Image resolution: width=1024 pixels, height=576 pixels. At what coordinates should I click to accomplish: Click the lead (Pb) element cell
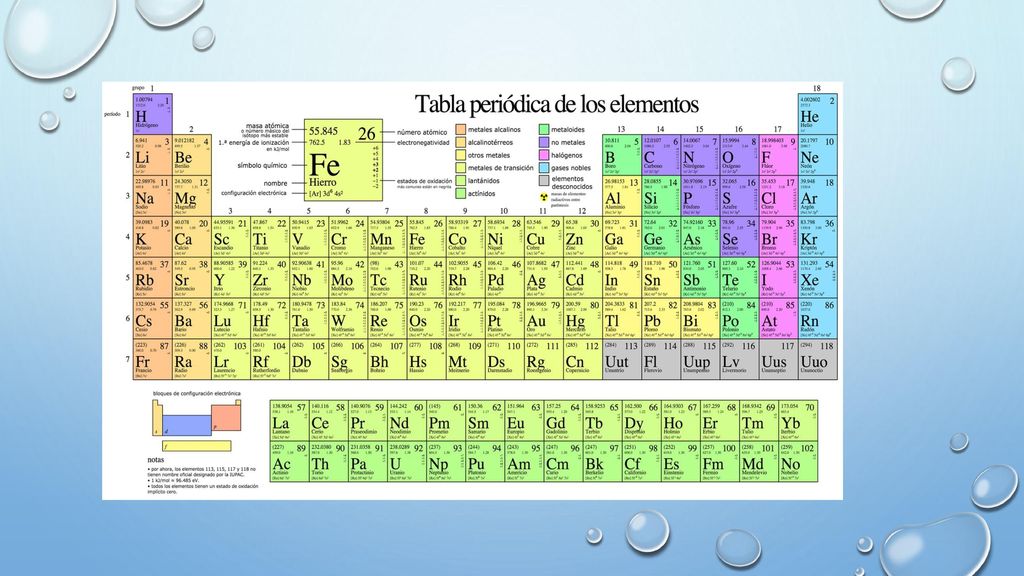tap(661, 318)
